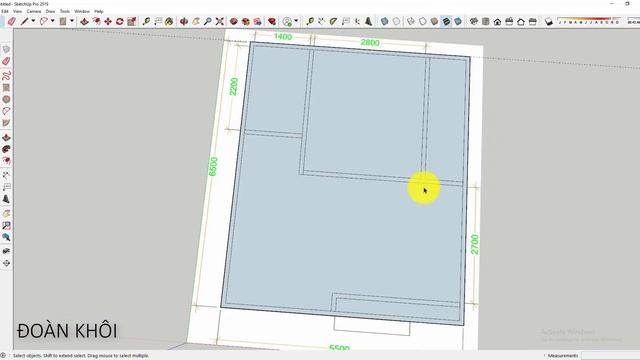Click the user account sign-in icon
The image size is (640, 360).
click(x=287, y=21)
